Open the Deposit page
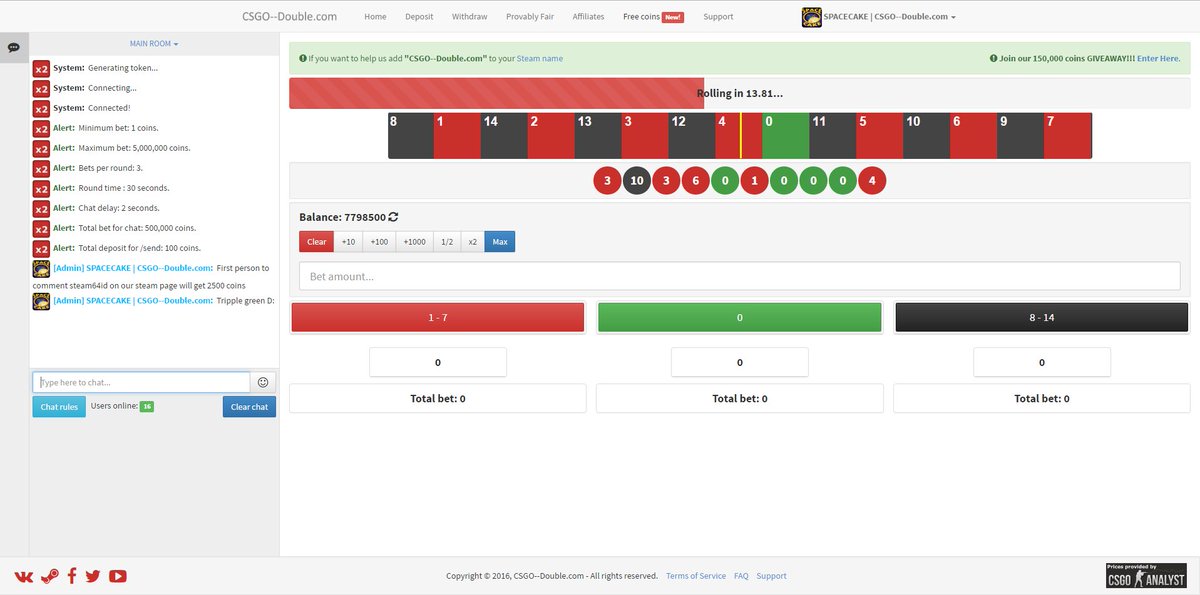Screen dimensions: 1200x595 tap(419, 17)
